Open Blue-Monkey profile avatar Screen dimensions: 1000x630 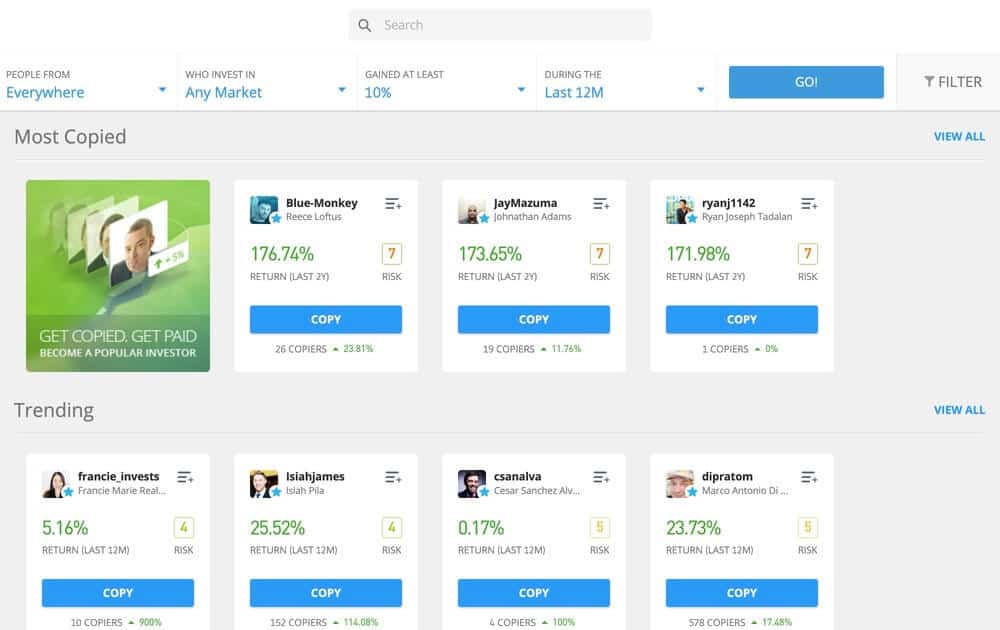click(x=264, y=210)
